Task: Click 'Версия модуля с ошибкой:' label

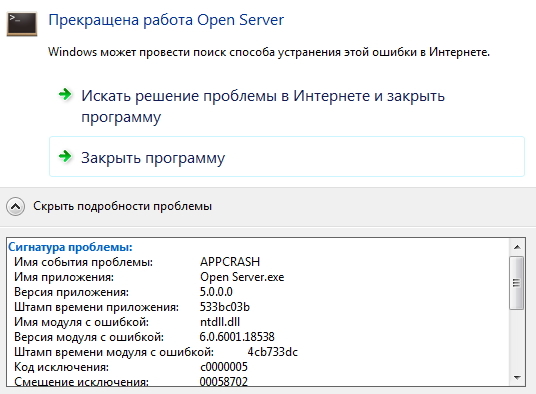Action: click(x=89, y=337)
